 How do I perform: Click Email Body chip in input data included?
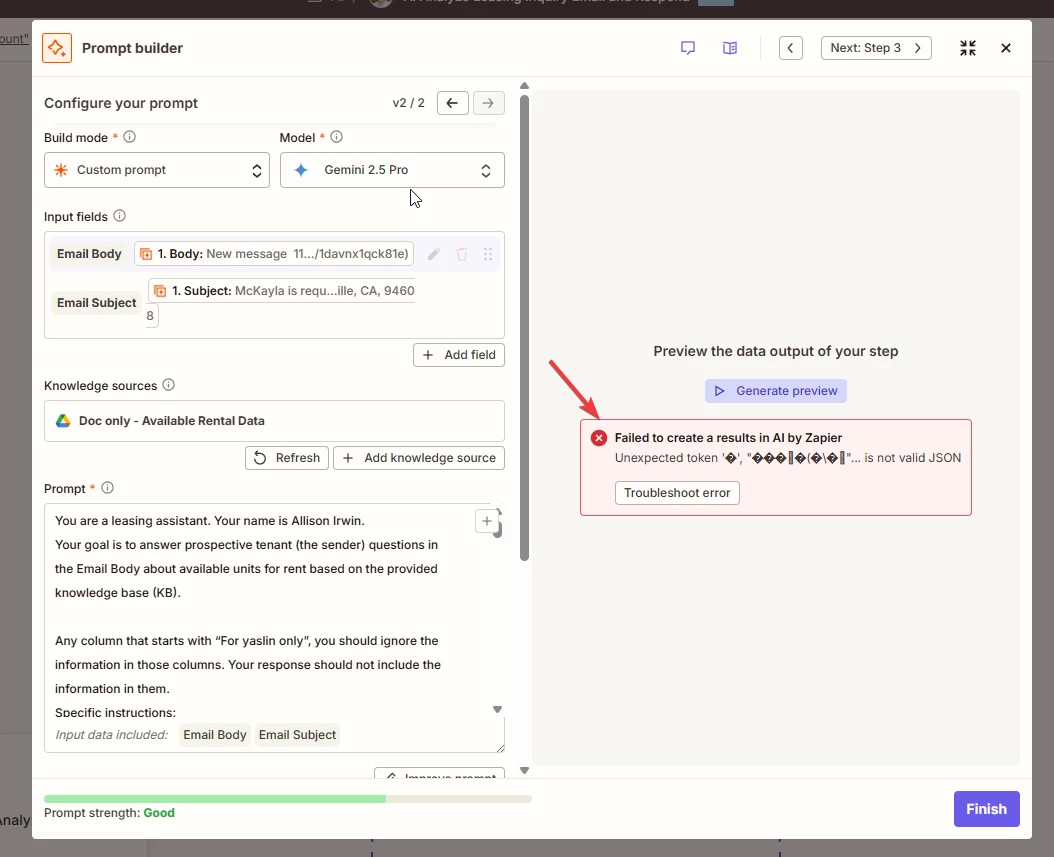click(215, 735)
